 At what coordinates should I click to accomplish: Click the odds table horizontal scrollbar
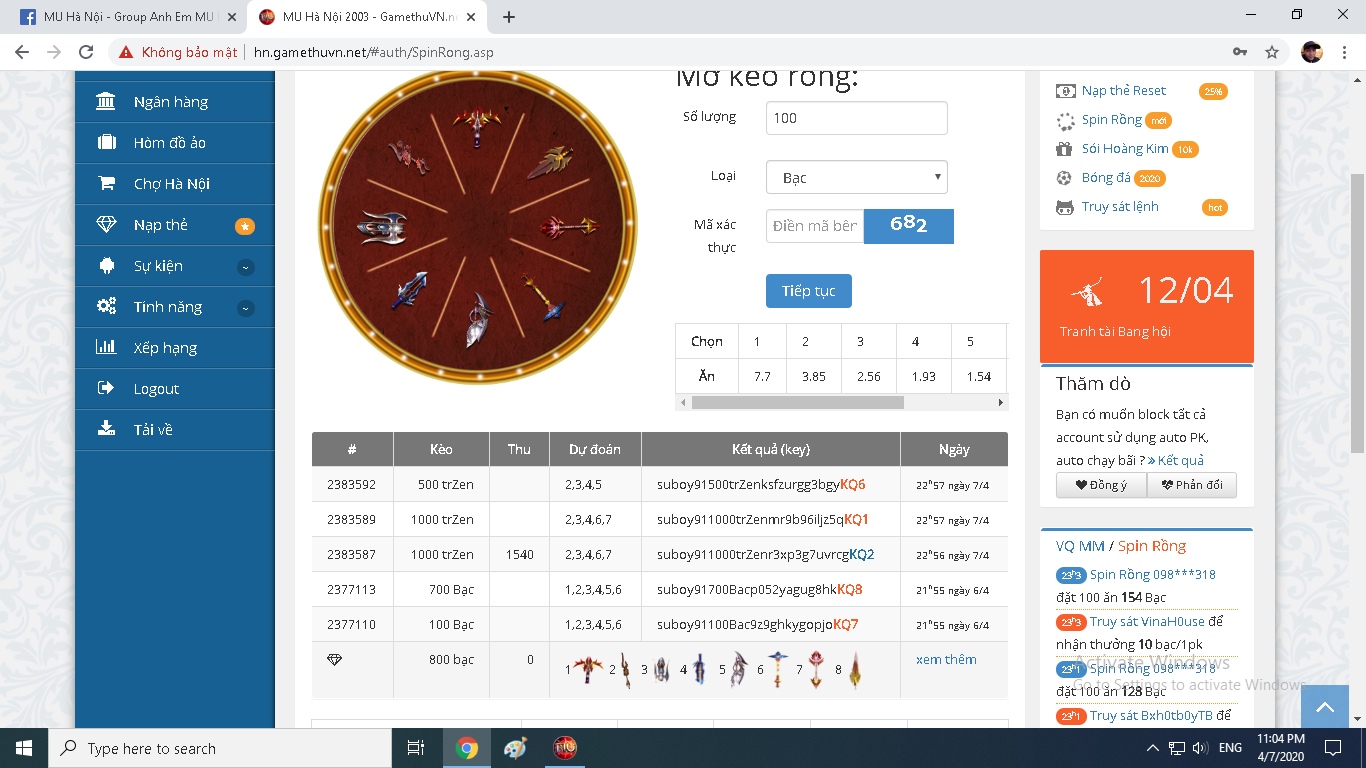click(797, 402)
